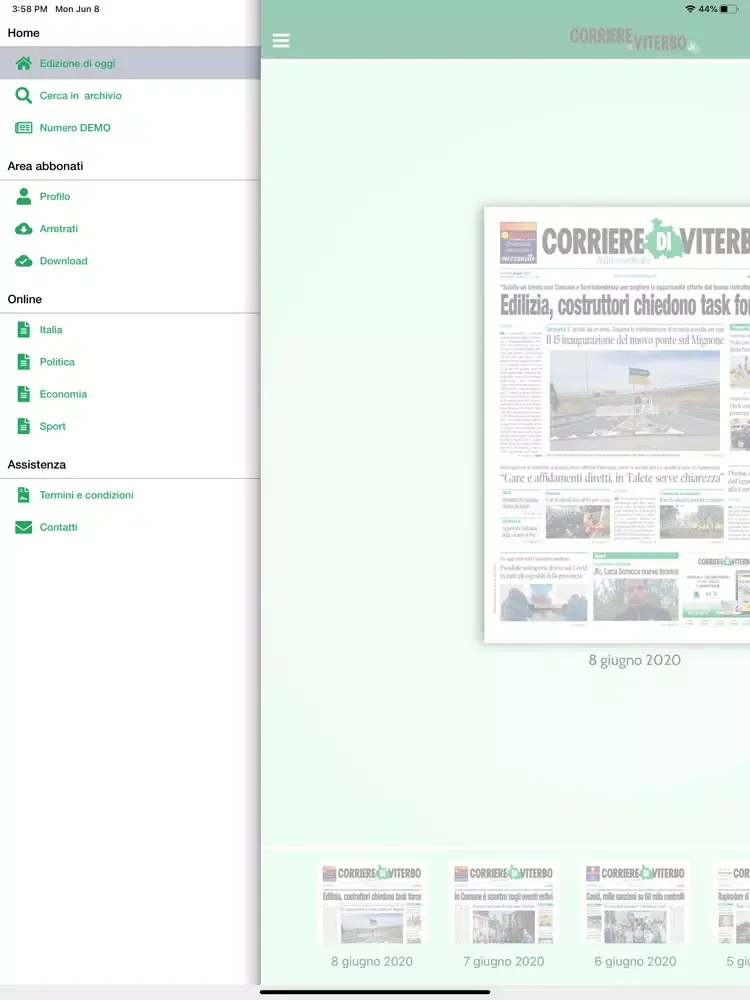Screen dimensions: 750x1000
Task: Tap the Wi-Fi status icon
Action: [690, 9]
